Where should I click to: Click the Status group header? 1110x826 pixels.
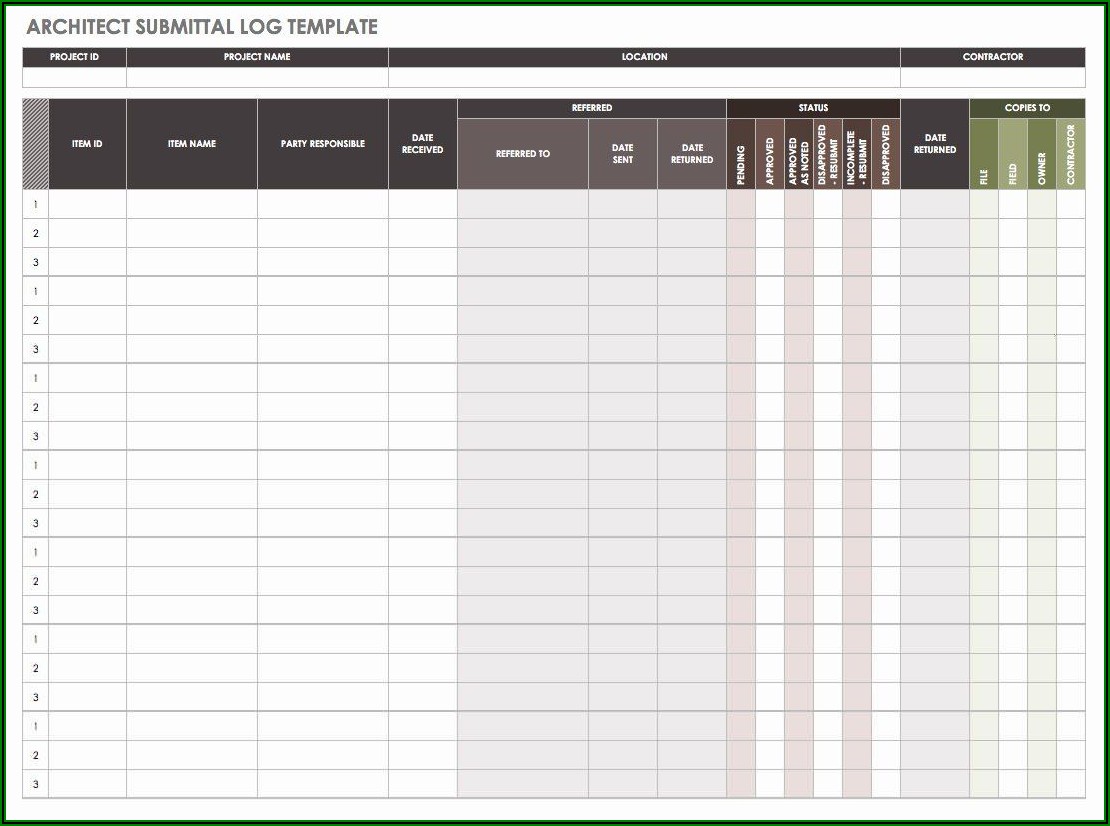point(813,108)
